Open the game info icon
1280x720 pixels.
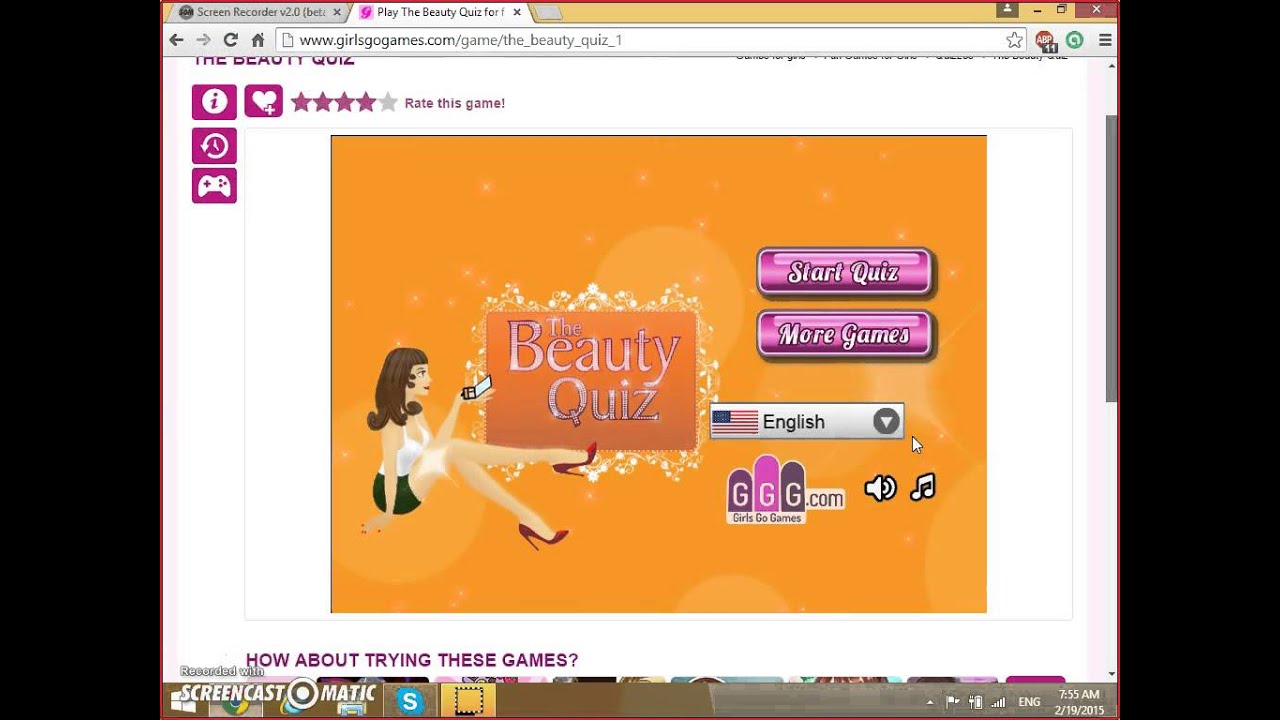coord(214,102)
